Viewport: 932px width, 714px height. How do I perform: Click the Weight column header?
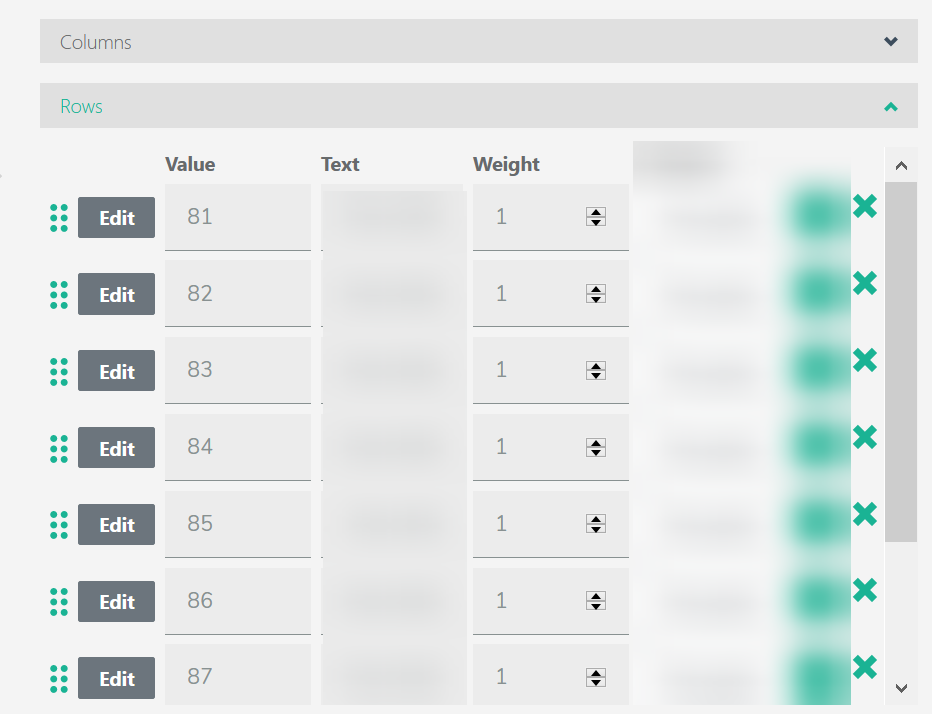pyautogui.click(x=506, y=165)
